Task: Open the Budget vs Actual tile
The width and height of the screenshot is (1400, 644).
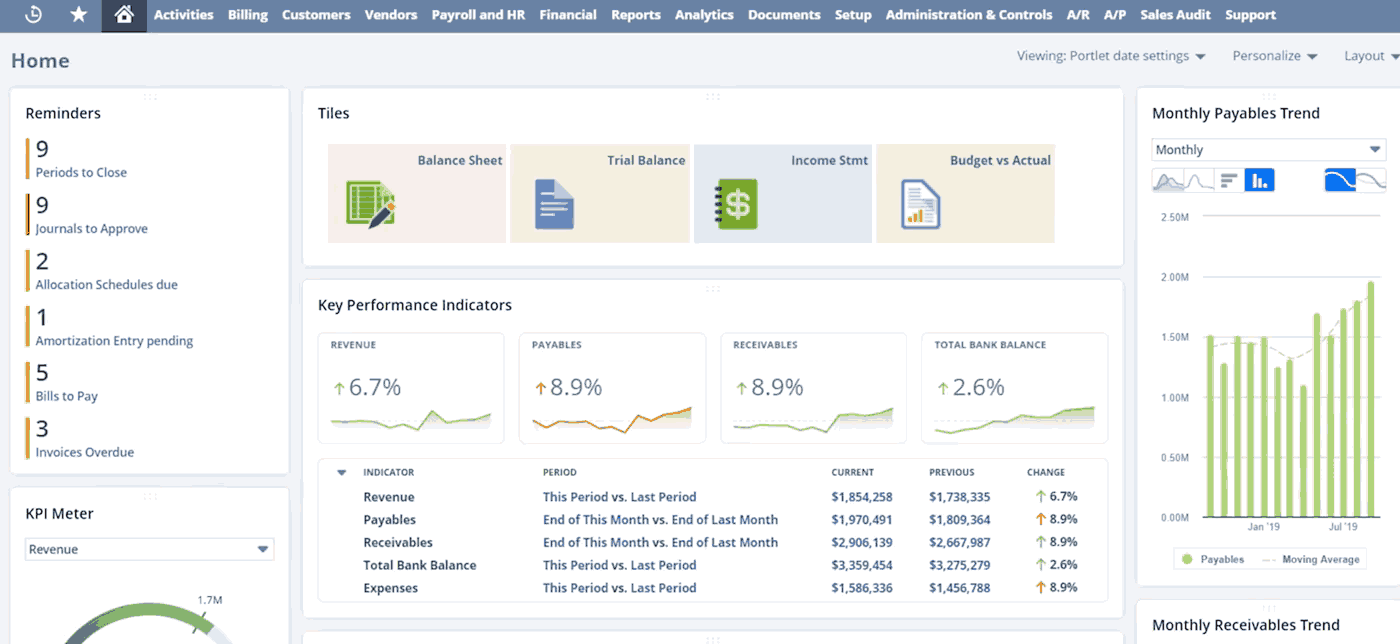Action: tap(964, 193)
